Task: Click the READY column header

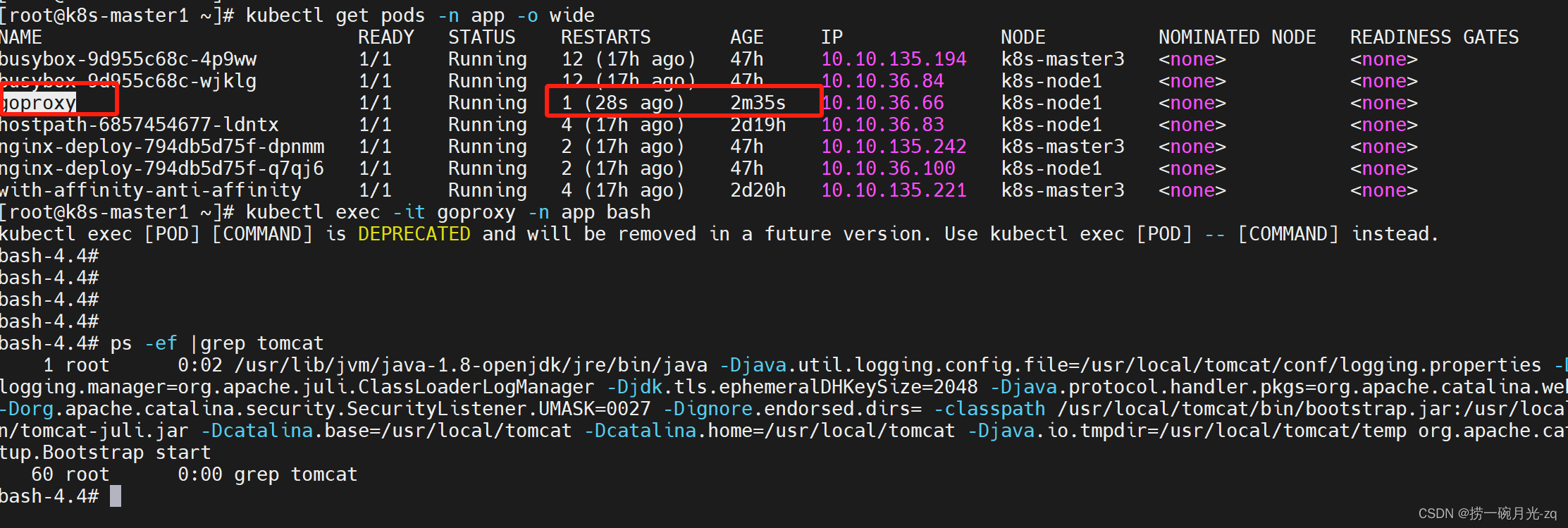Action: tap(386, 37)
